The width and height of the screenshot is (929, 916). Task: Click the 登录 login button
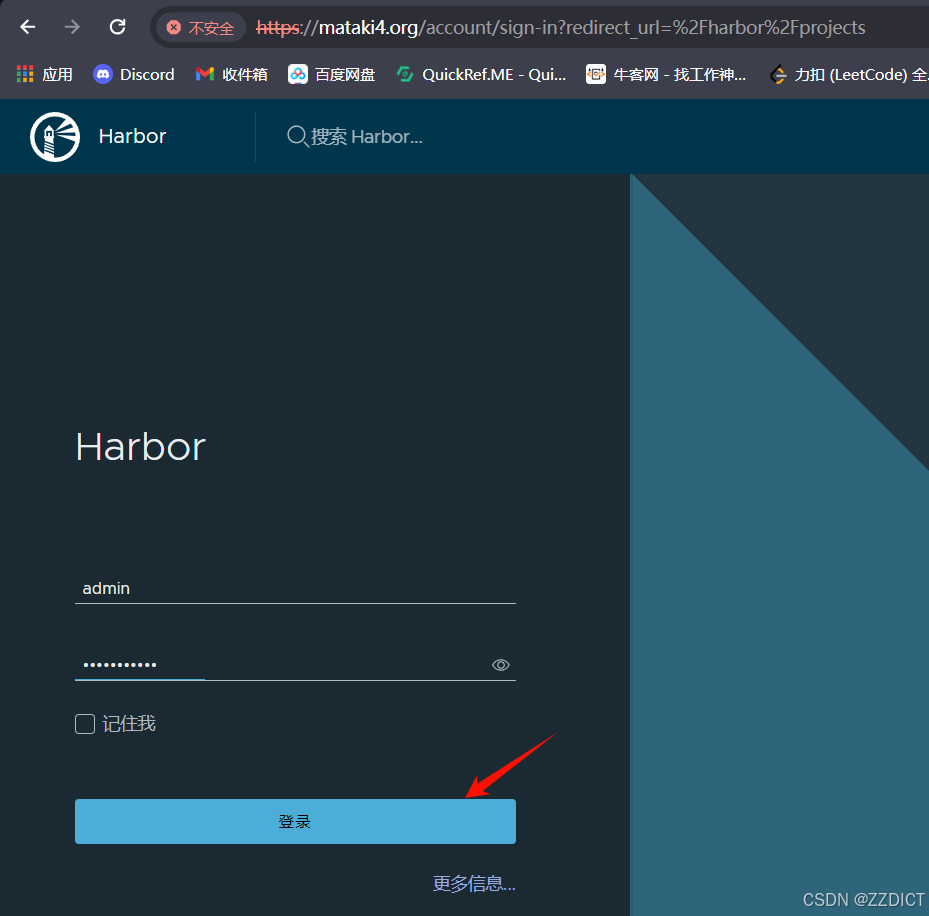(295, 821)
